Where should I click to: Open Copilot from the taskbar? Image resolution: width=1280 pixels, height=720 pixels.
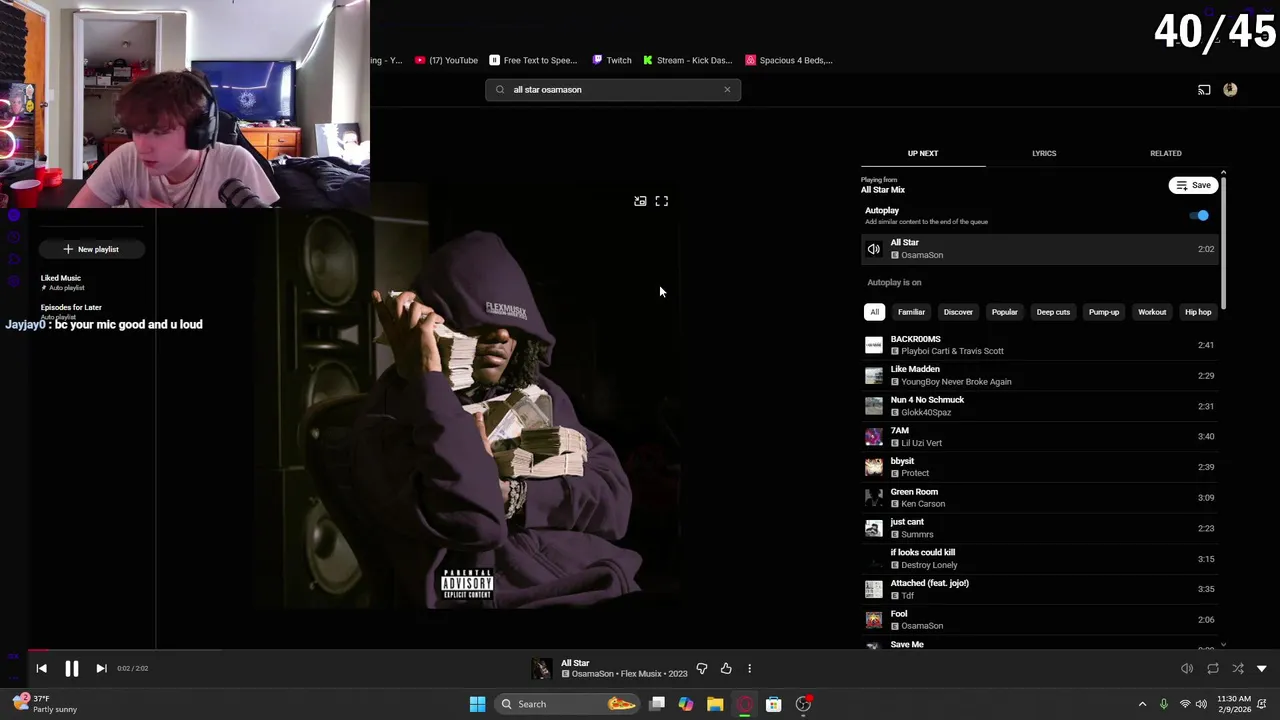pos(686,704)
